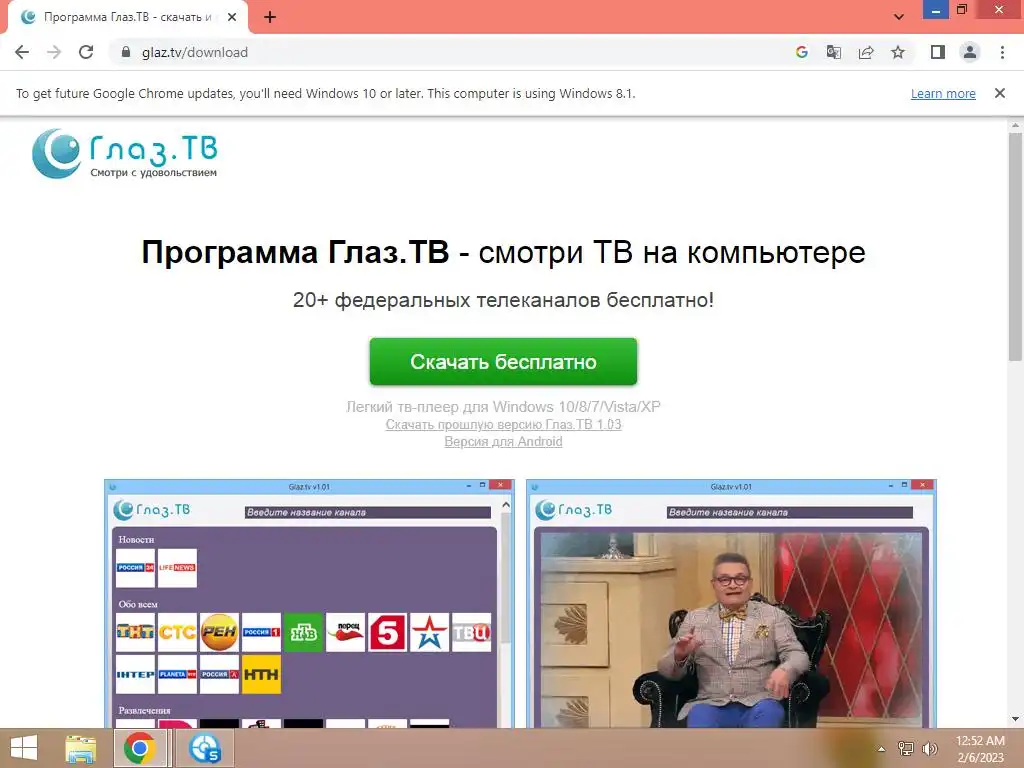Click the forward navigation arrow
This screenshot has width=1024, height=768.
click(54, 52)
